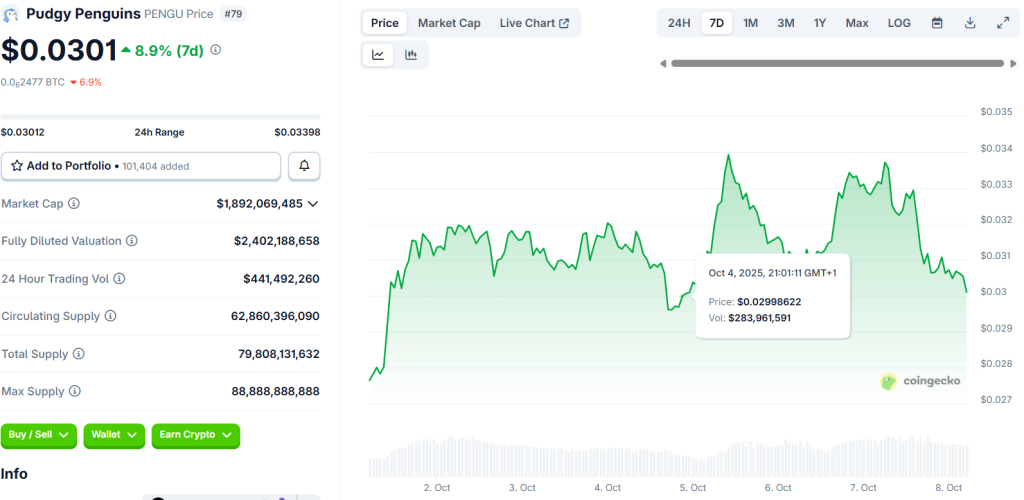
Task: Expand chart to fullscreen
Action: click(1003, 23)
